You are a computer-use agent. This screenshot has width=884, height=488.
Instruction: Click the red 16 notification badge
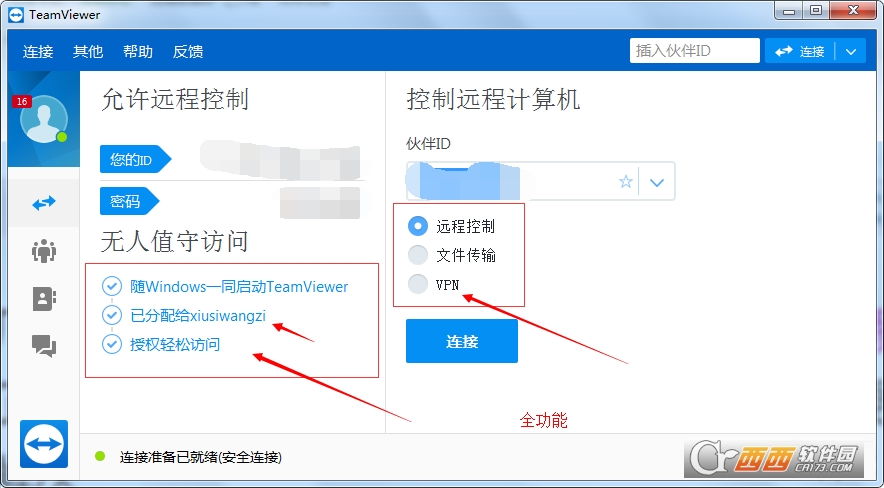pos(22,101)
